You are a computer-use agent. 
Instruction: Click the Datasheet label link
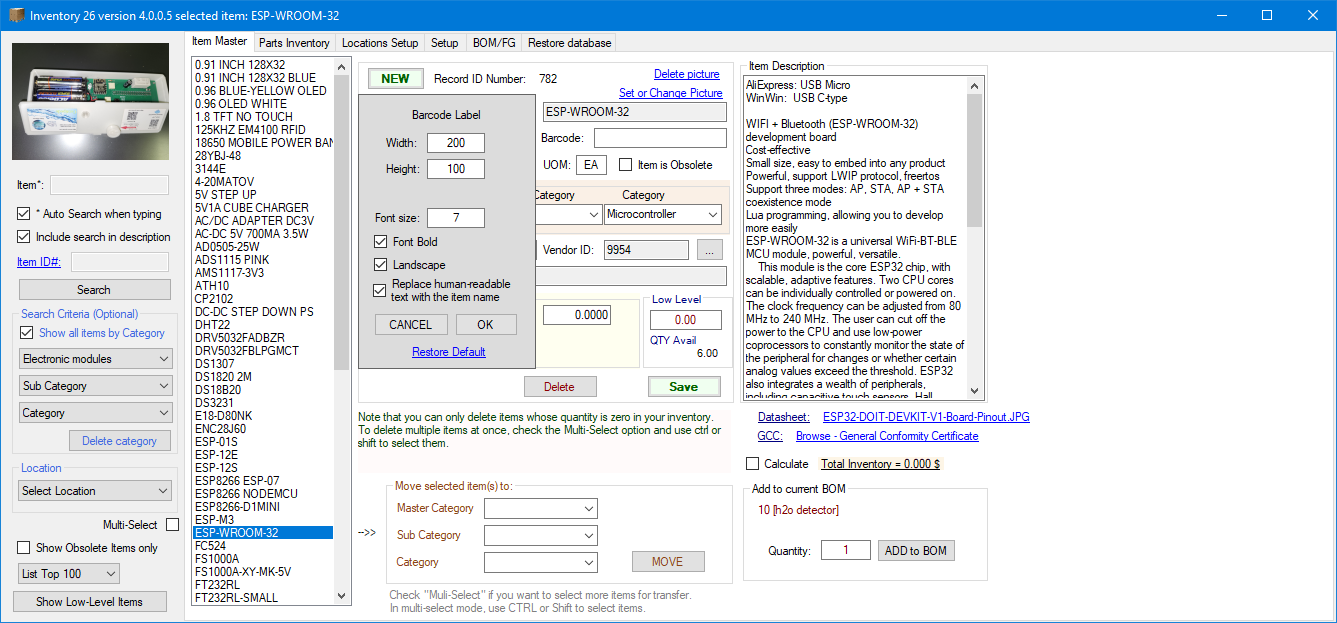(x=784, y=417)
